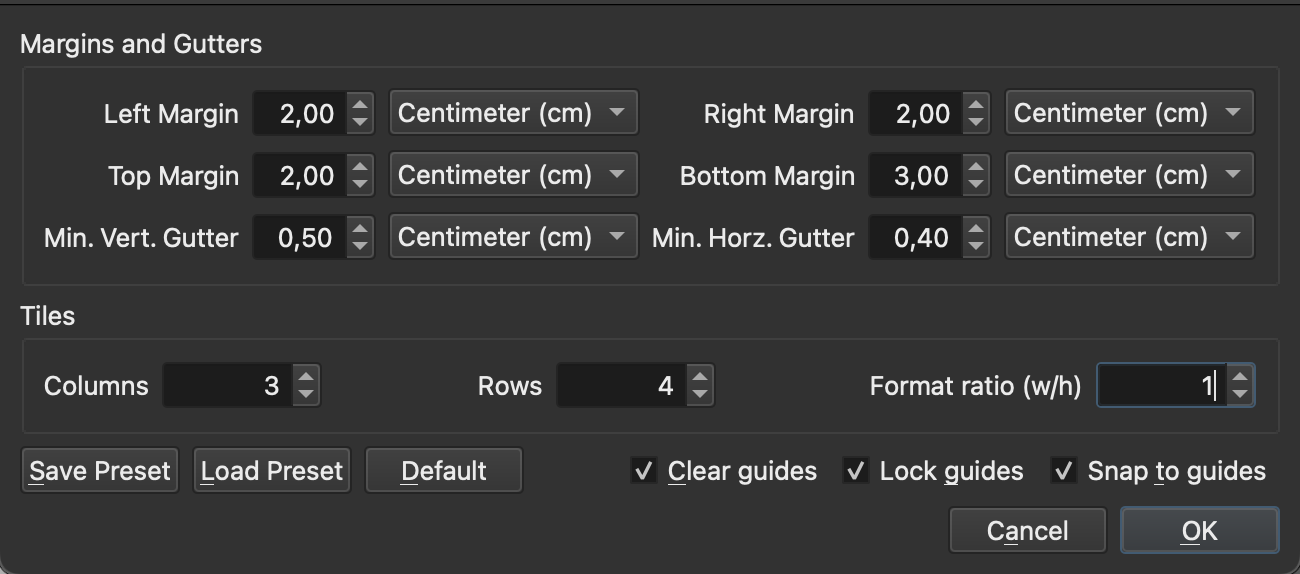Viewport: 1300px width, 574px height.
Task: Increase Right Margin stepper up arrow
Action: click(976, 104)
